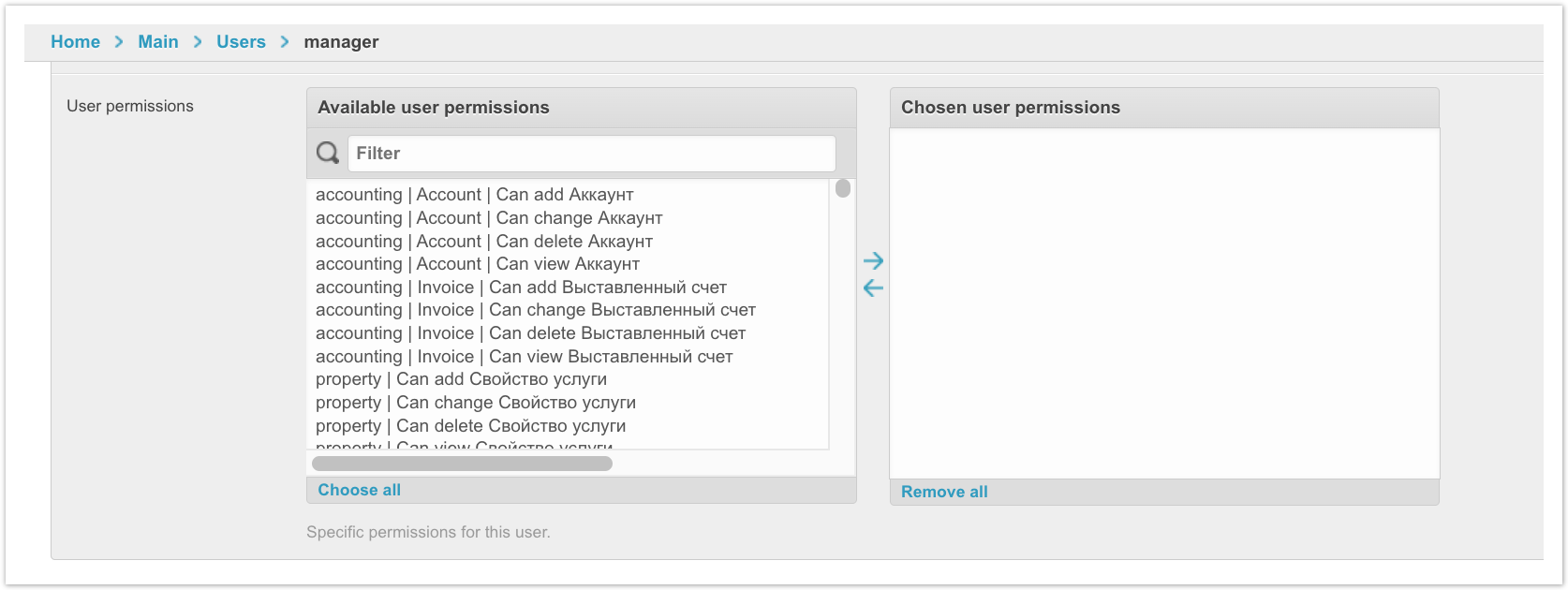This screenshot has width=1568, height=590.
Task: Select 'Account | Can view Аккаунт' permission
Action: click(477, 264)
